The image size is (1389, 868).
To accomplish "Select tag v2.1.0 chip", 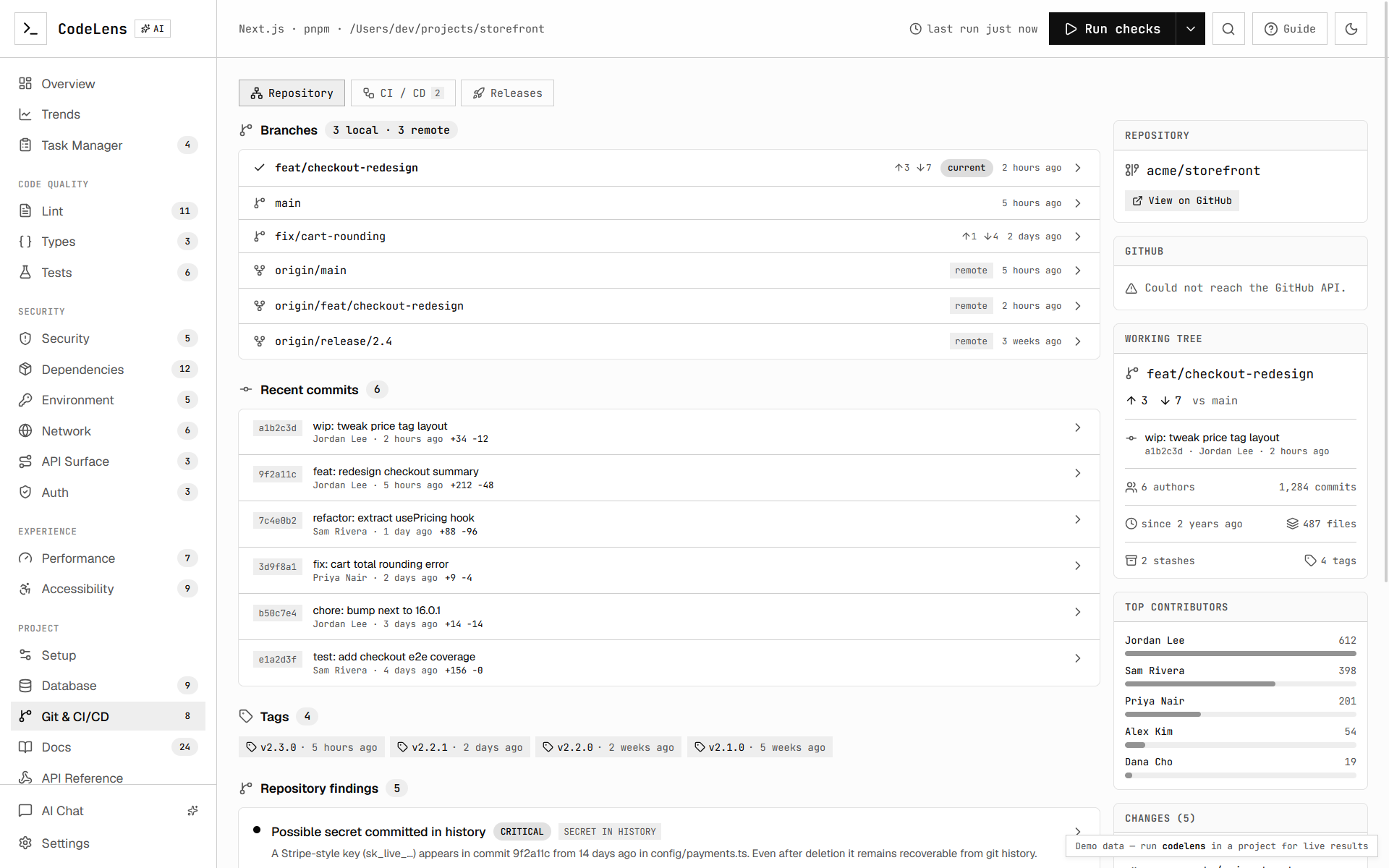I will [x=760, y=747].
